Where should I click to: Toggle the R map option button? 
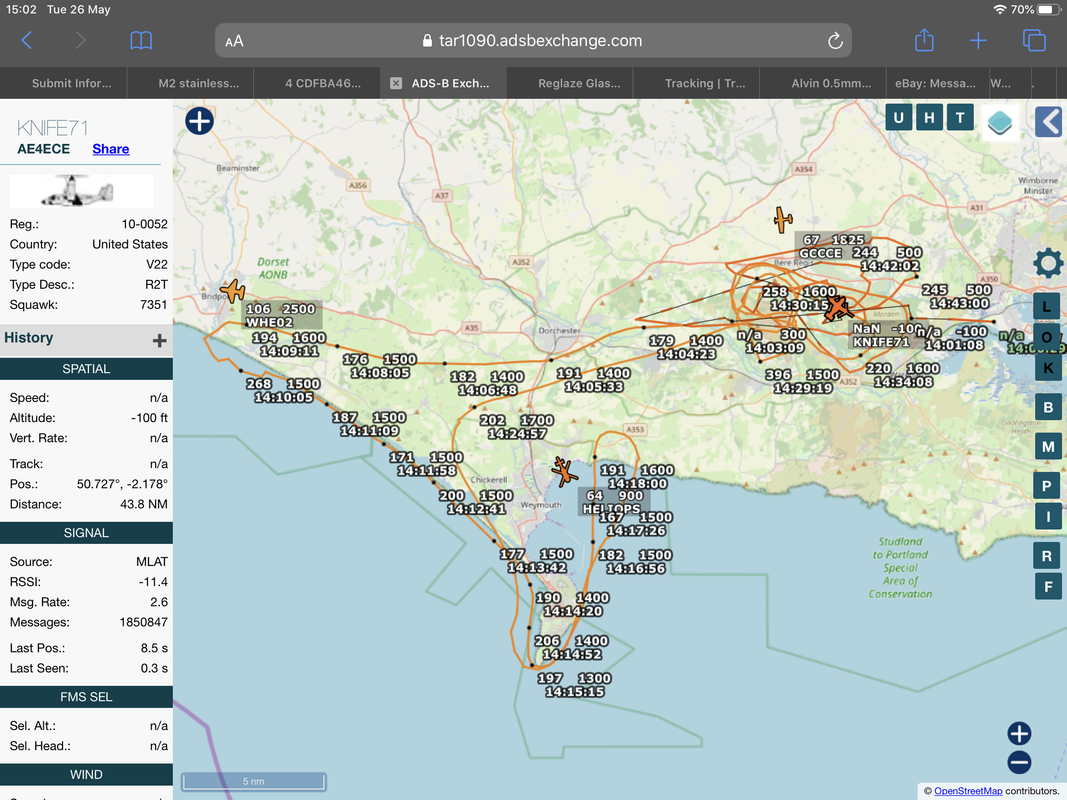click(1047, 556)
